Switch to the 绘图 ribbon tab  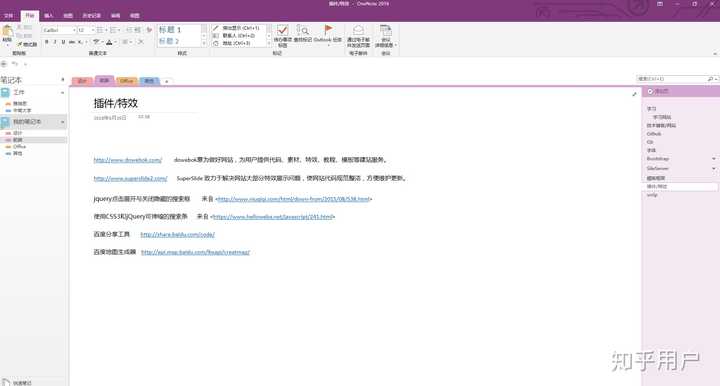click(x=68, y=16)
